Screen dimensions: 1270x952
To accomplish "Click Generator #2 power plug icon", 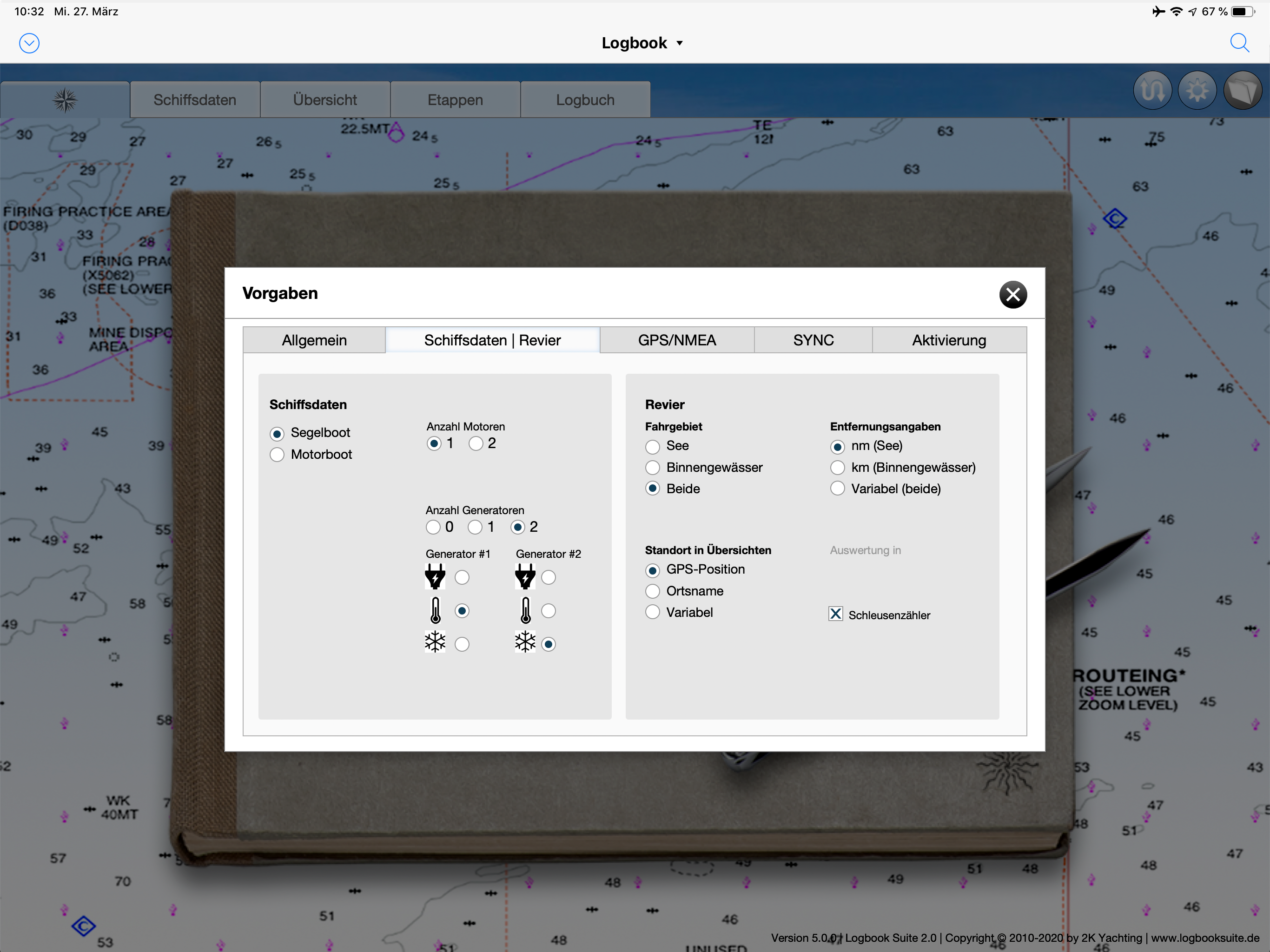I will click(525, 576).
